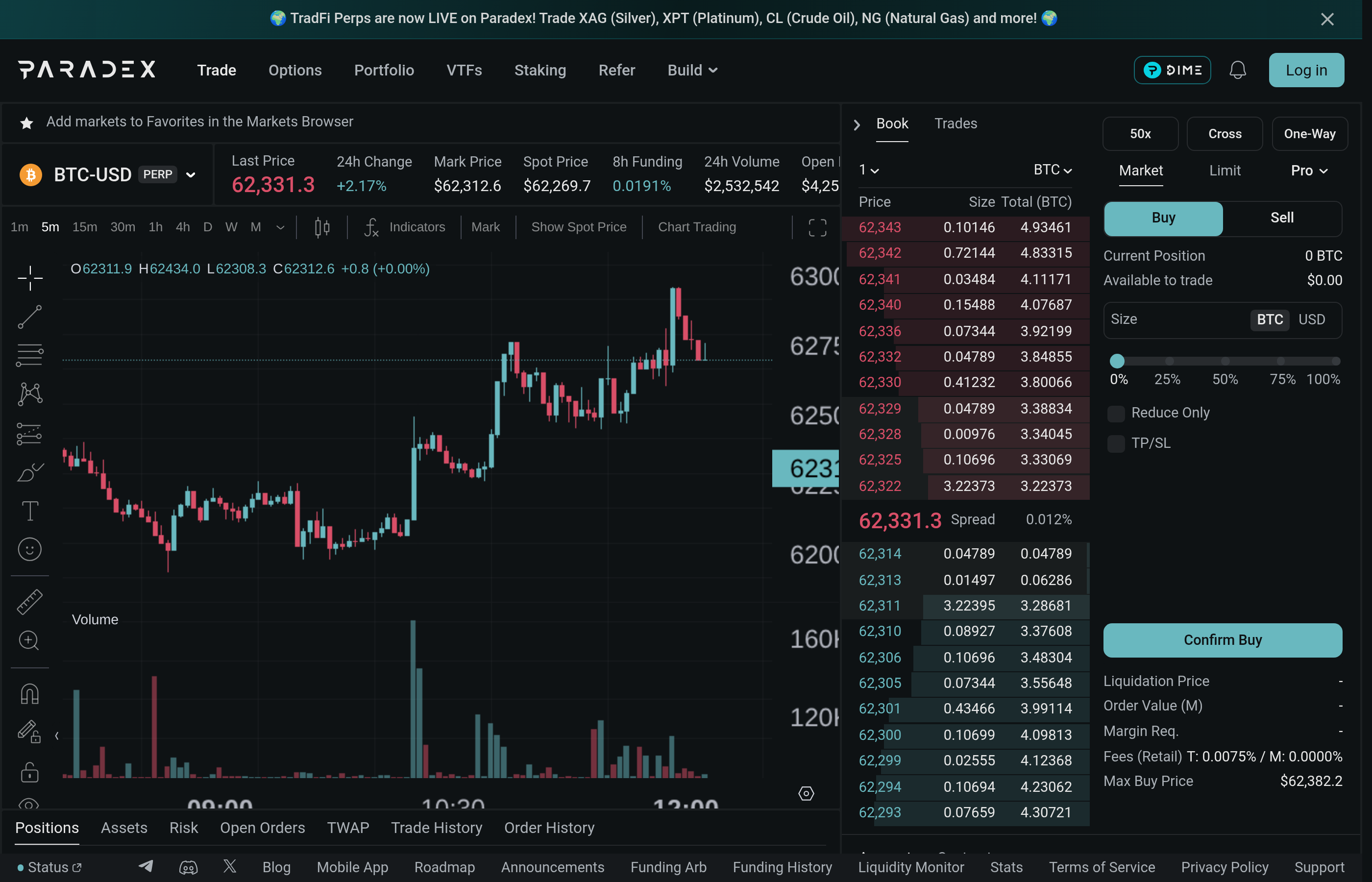
Task: Open the Discord link in footer
Action: pos(188,867)
